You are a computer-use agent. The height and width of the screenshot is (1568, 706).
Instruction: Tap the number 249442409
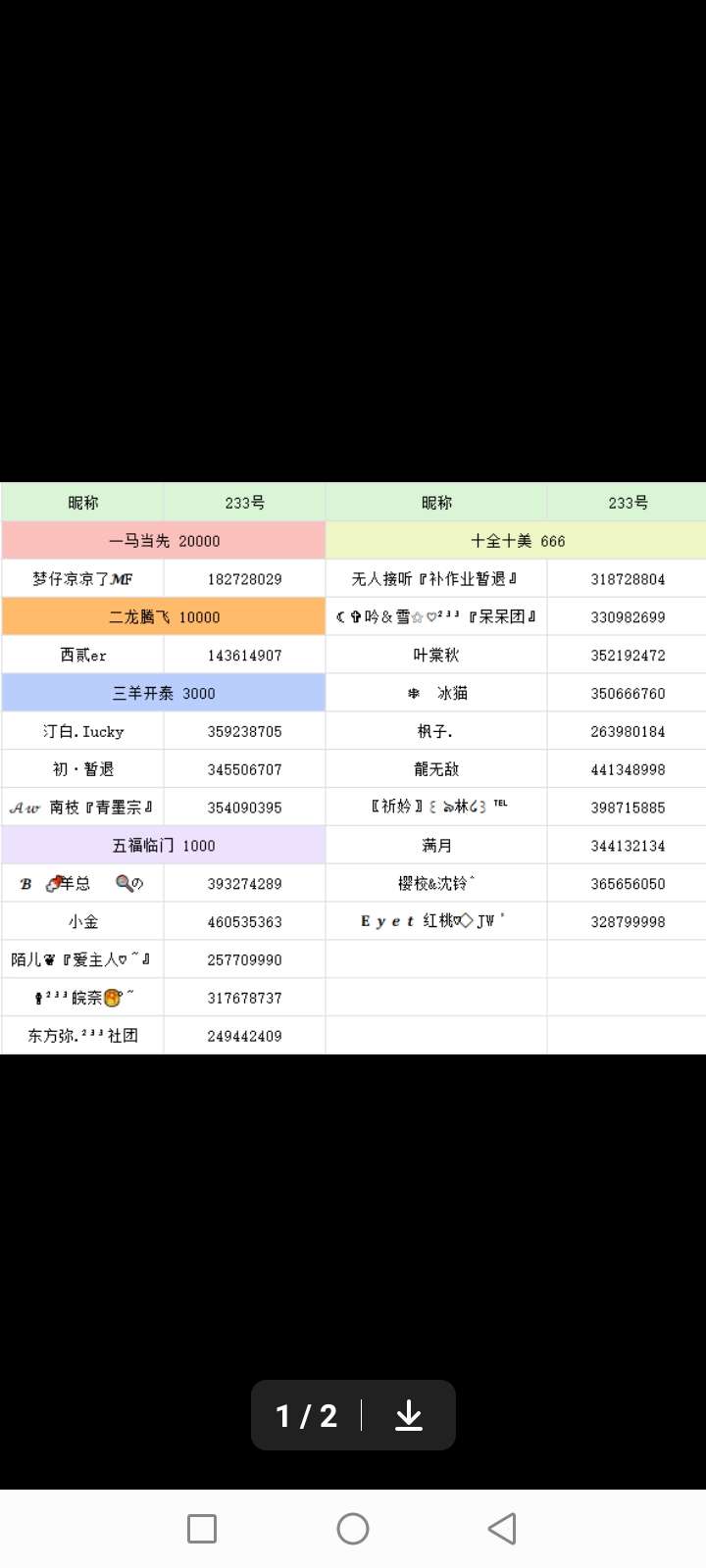coord(244,1036)
